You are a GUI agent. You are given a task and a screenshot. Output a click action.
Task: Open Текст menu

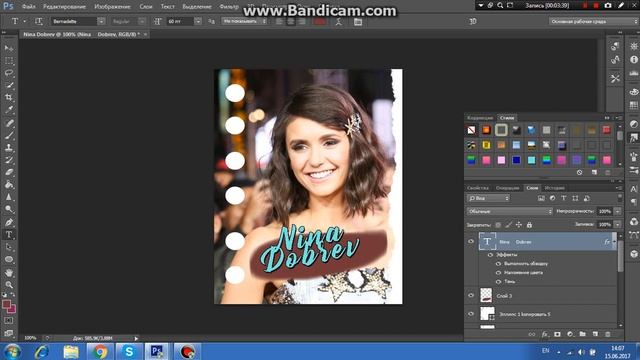[167, 7]
